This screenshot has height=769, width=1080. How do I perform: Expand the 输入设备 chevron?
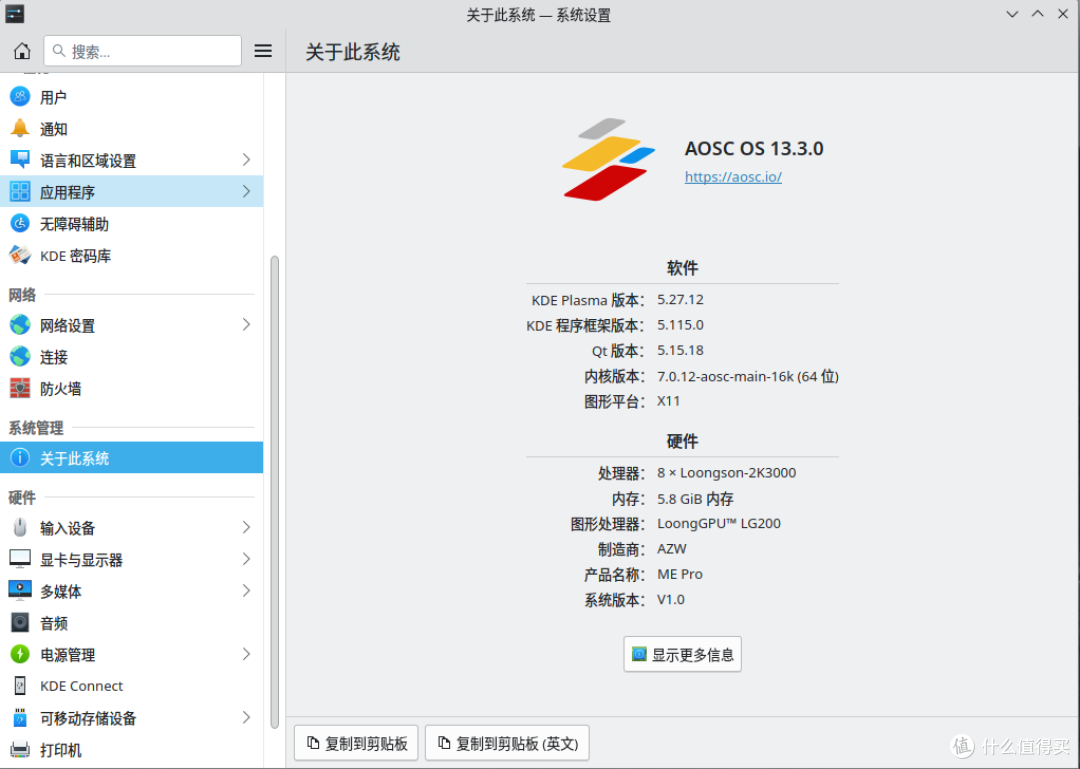(x=246, y=527)
